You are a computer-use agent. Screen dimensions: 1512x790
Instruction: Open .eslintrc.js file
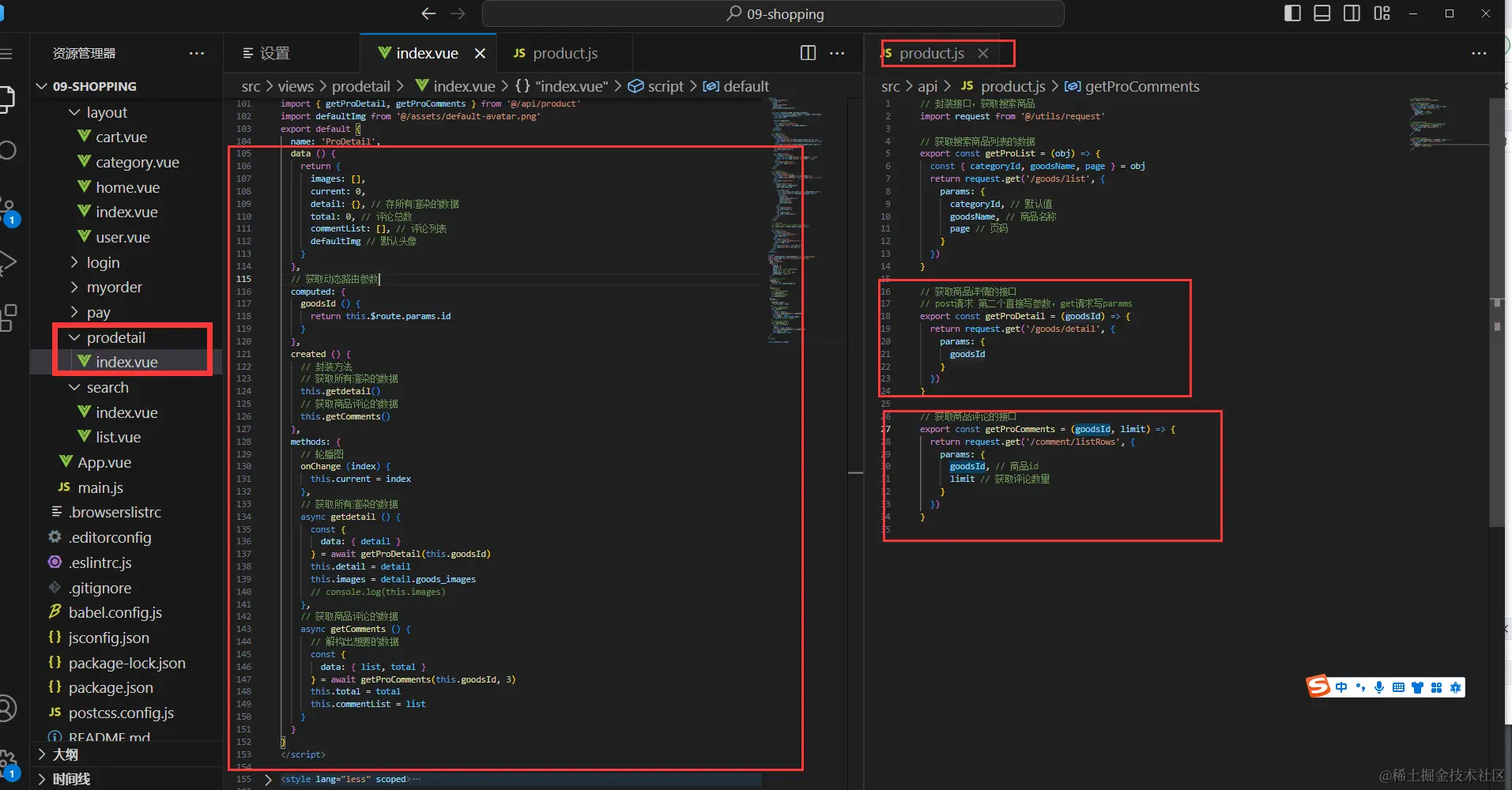click(100, 562)
